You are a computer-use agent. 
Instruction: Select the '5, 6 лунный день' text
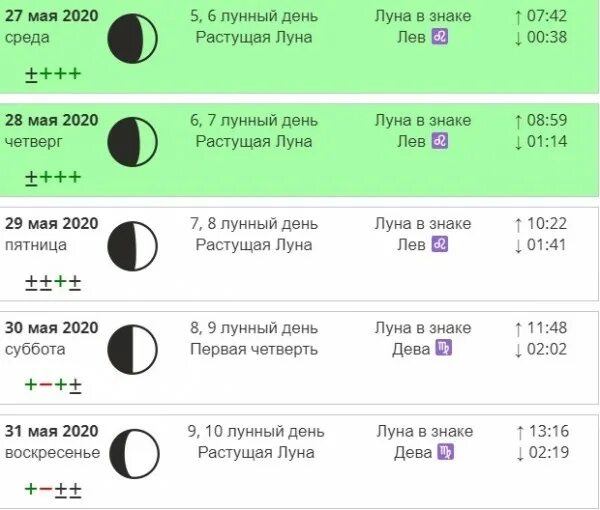[x=254, y=16]
